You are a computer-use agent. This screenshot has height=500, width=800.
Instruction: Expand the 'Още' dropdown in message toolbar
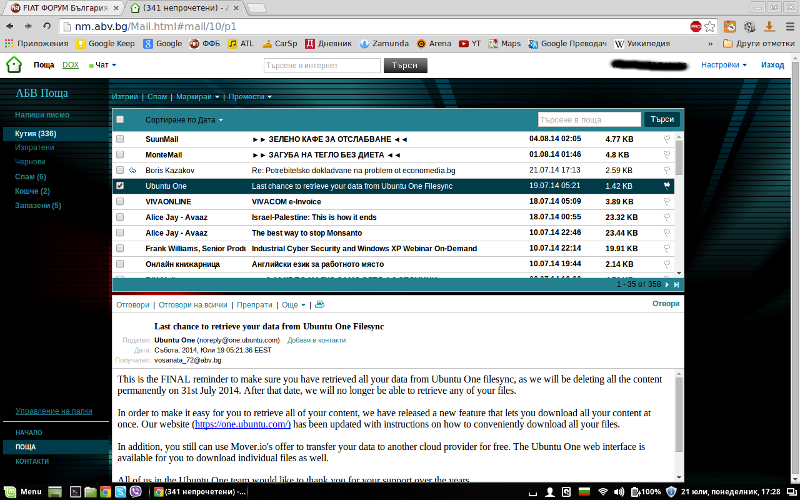tap(292, 304)
